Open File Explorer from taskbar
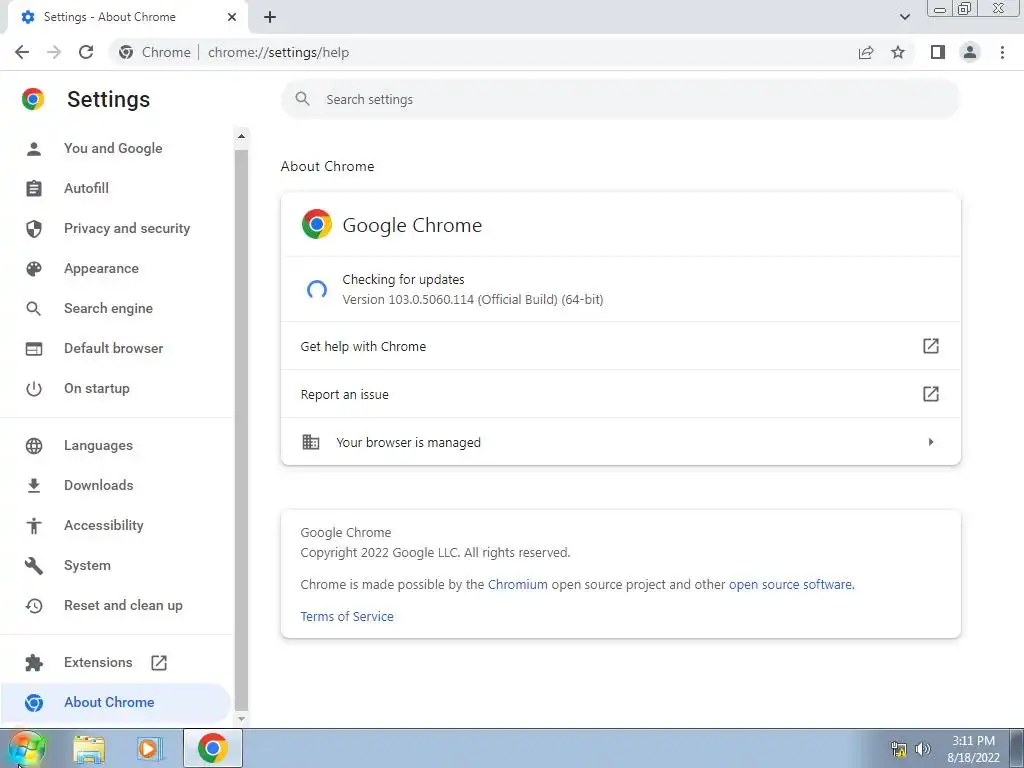 coord(89,749)
